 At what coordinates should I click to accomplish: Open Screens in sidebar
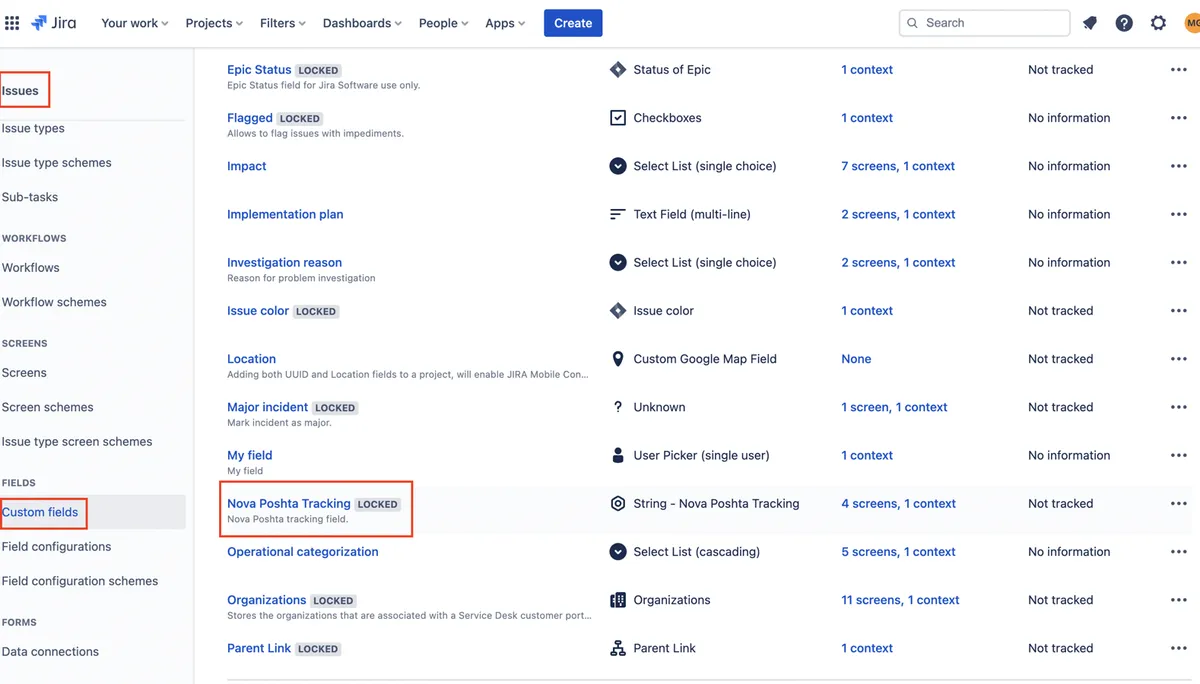24,373
